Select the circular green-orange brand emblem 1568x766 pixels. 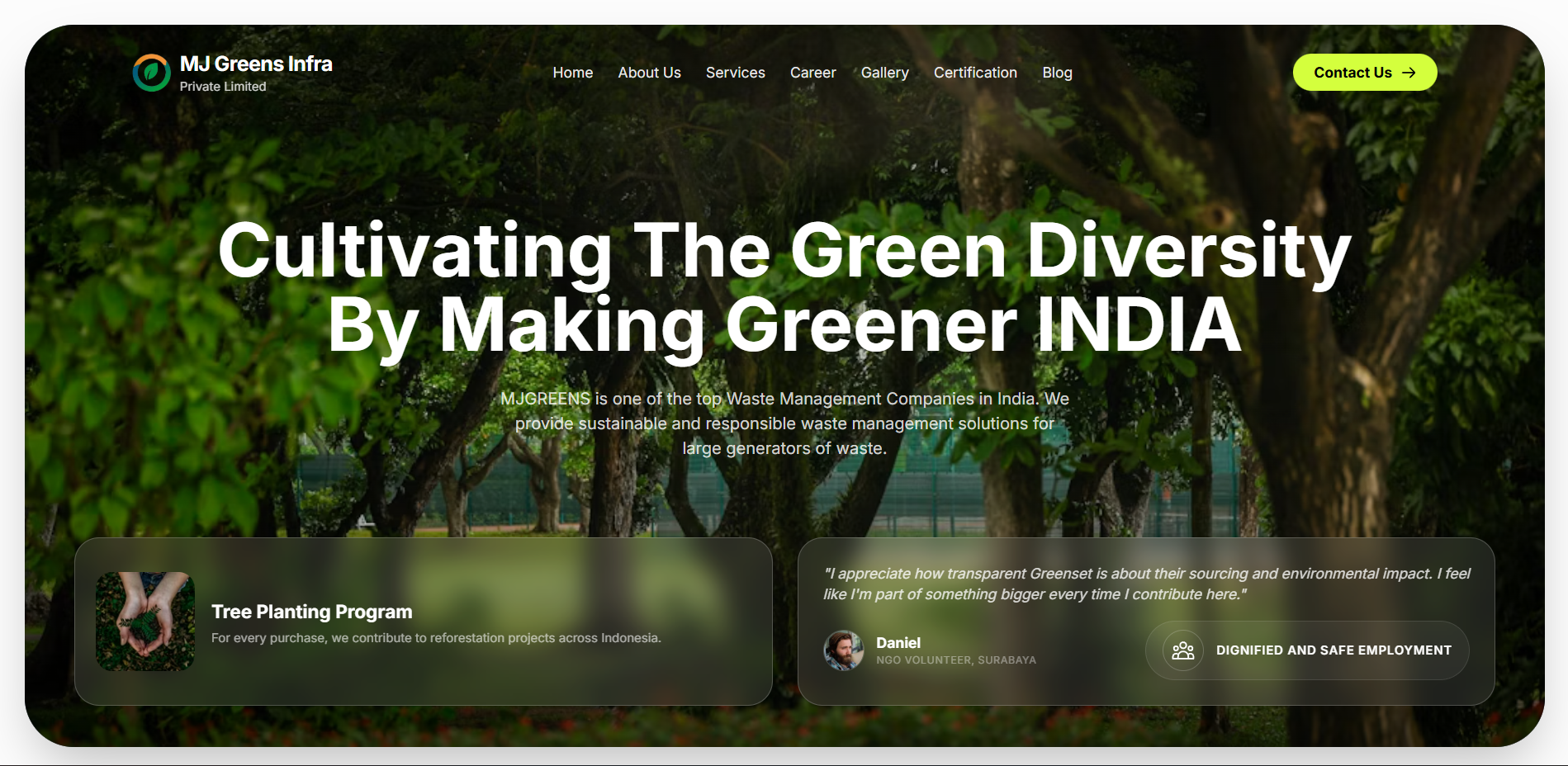pos(151,72)
